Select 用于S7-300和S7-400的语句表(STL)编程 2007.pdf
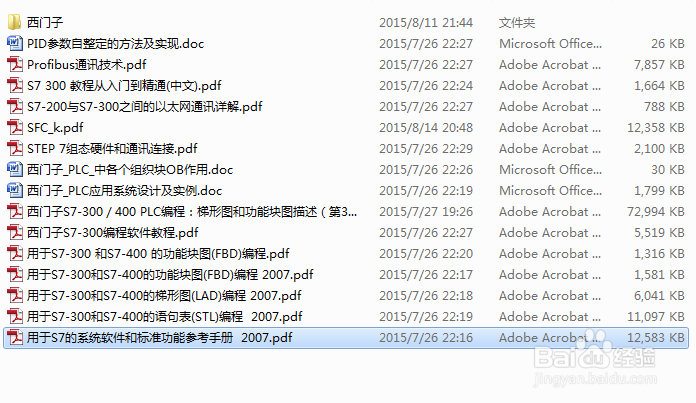 [x=165, y=316]
